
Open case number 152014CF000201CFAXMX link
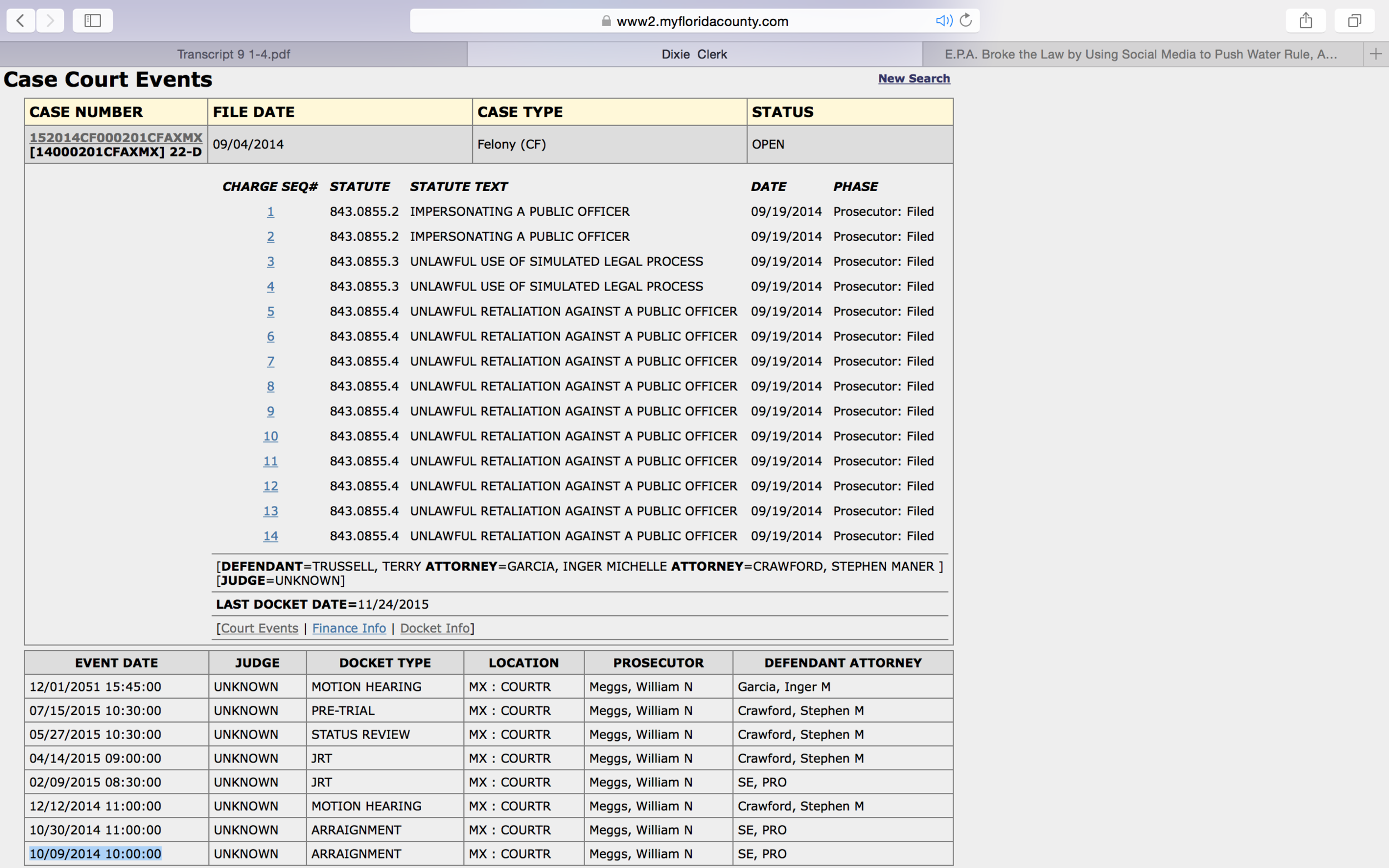116,137
